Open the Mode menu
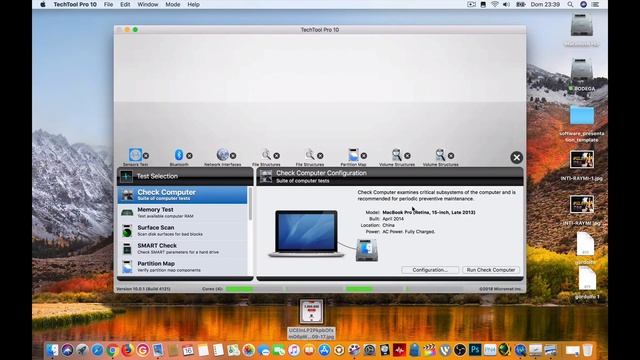Image resolution: width=640 pixels, height=360 pixels. (173, 4)
